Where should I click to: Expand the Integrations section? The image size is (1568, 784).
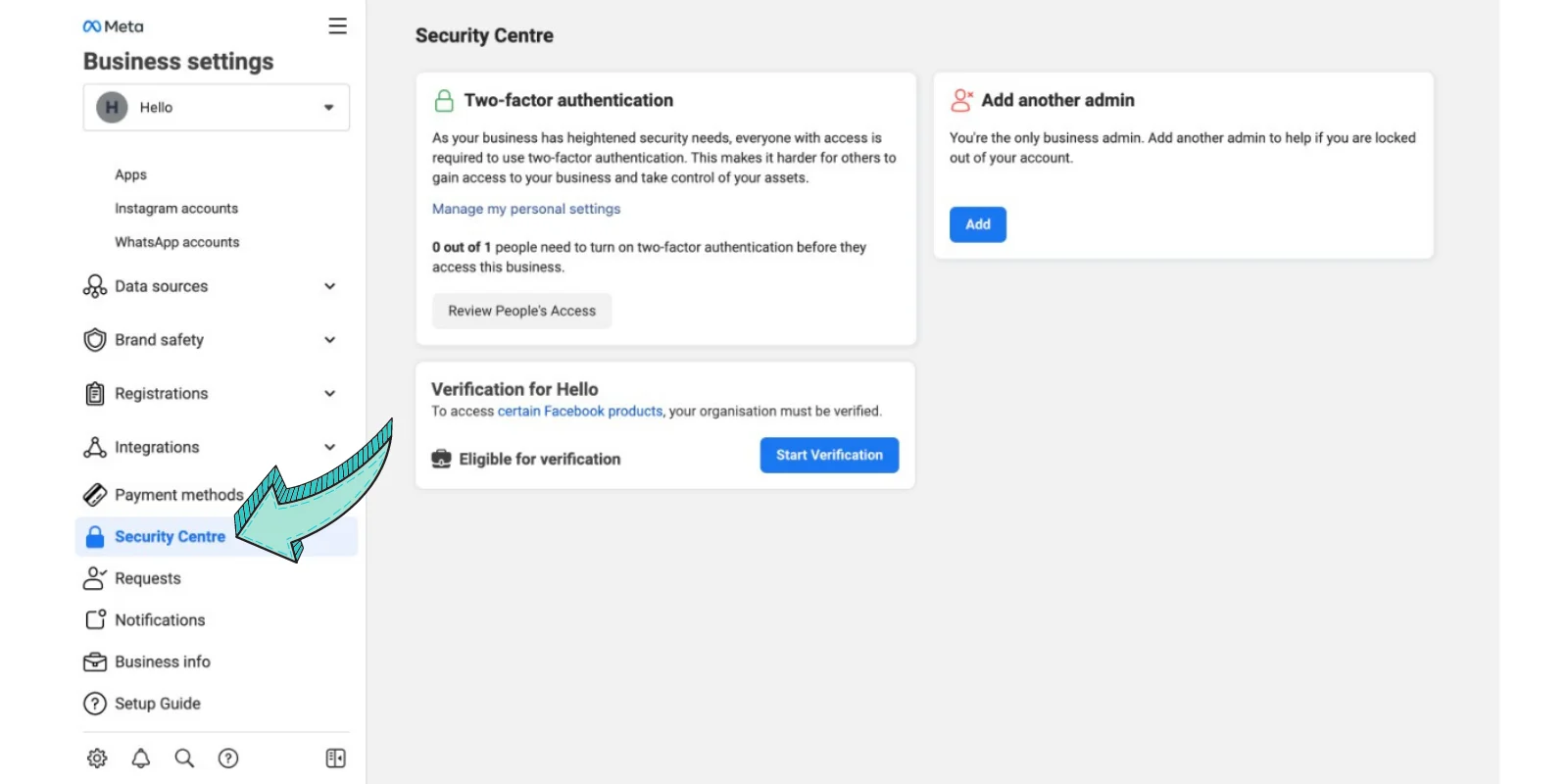point(329,447)
